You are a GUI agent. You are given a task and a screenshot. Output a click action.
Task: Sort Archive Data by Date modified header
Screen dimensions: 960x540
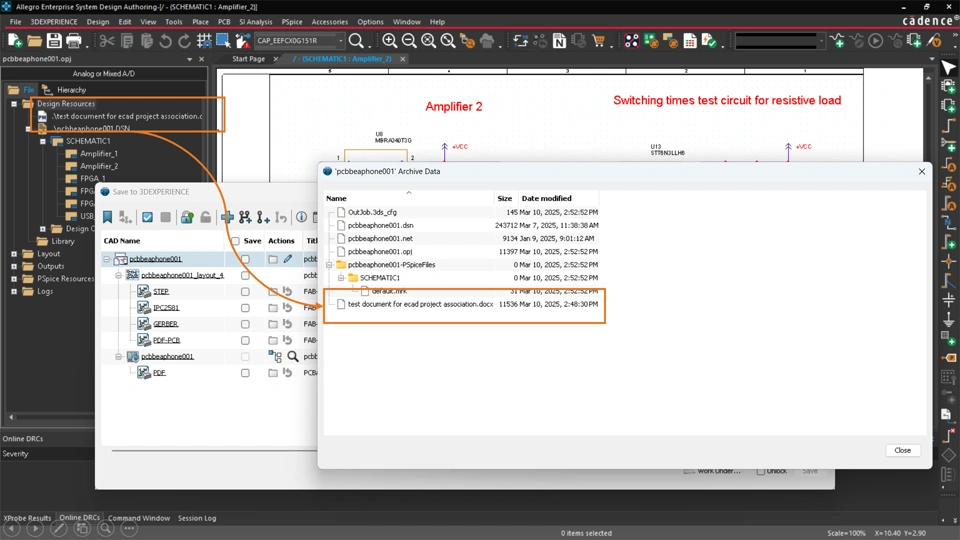point(546,198)
